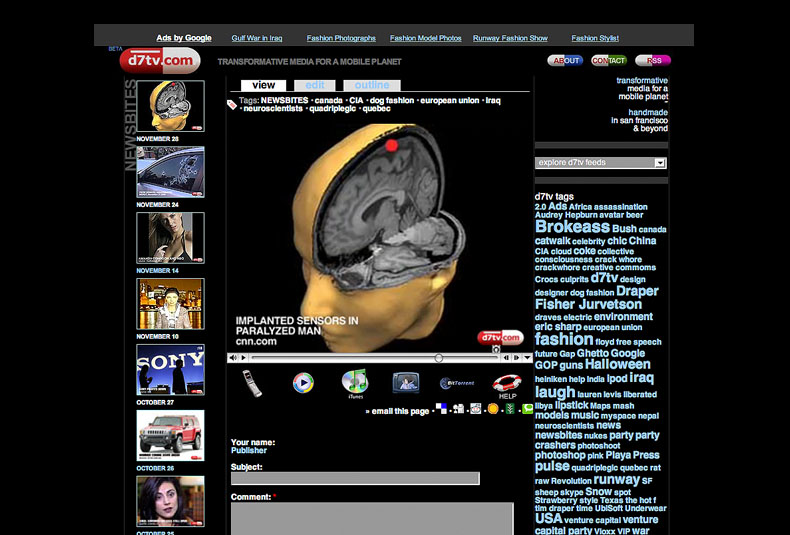Click the CONTACT pill button
The width and height of the screenshot is (790, 535).
609,60
